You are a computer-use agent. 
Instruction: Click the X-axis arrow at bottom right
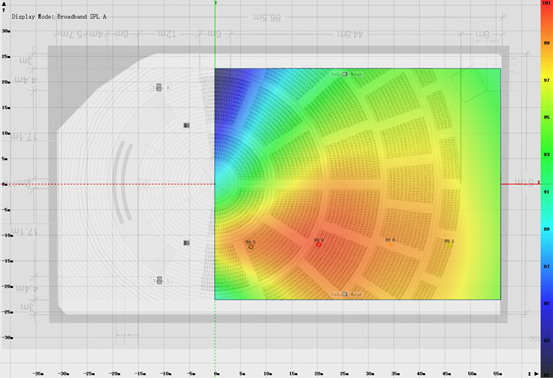pos(536,373)
